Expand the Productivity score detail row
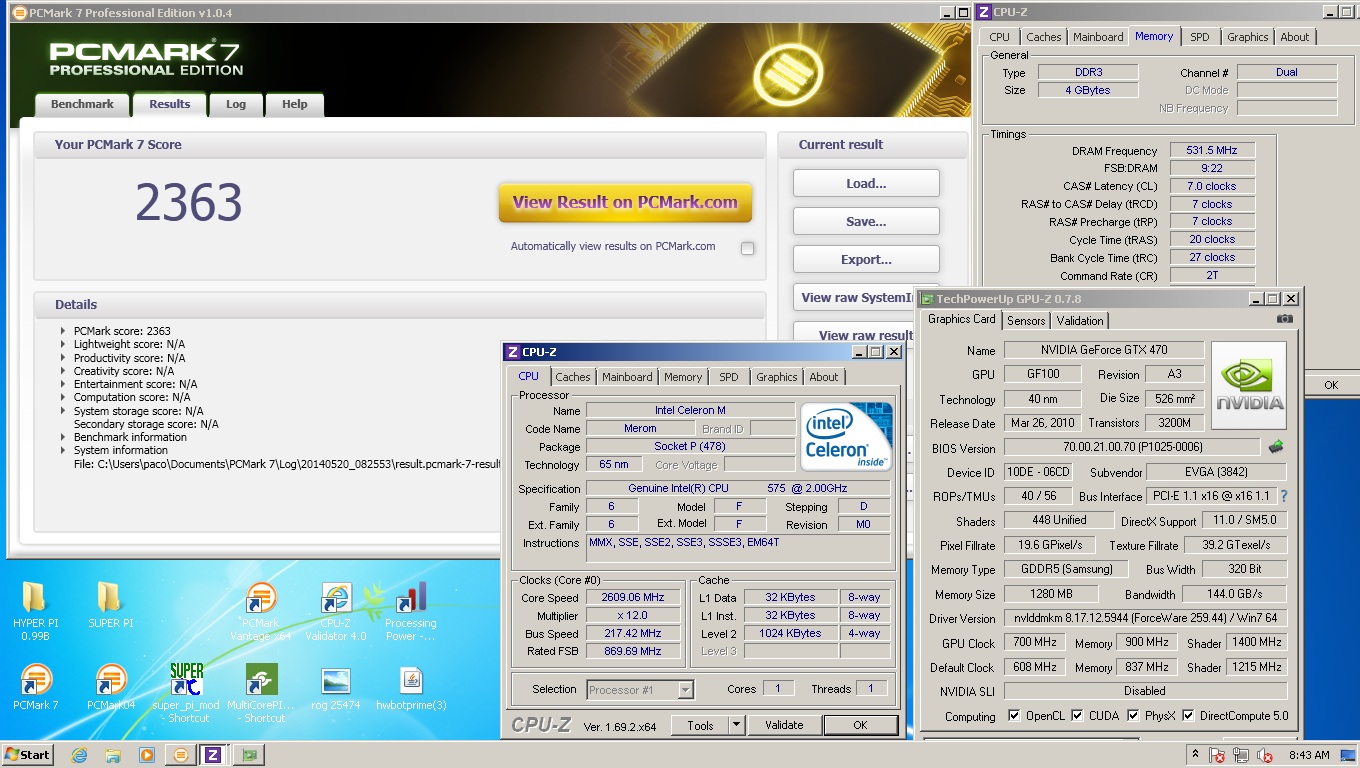Screen dimensions: 1360x768 click(x=64, y=357)
